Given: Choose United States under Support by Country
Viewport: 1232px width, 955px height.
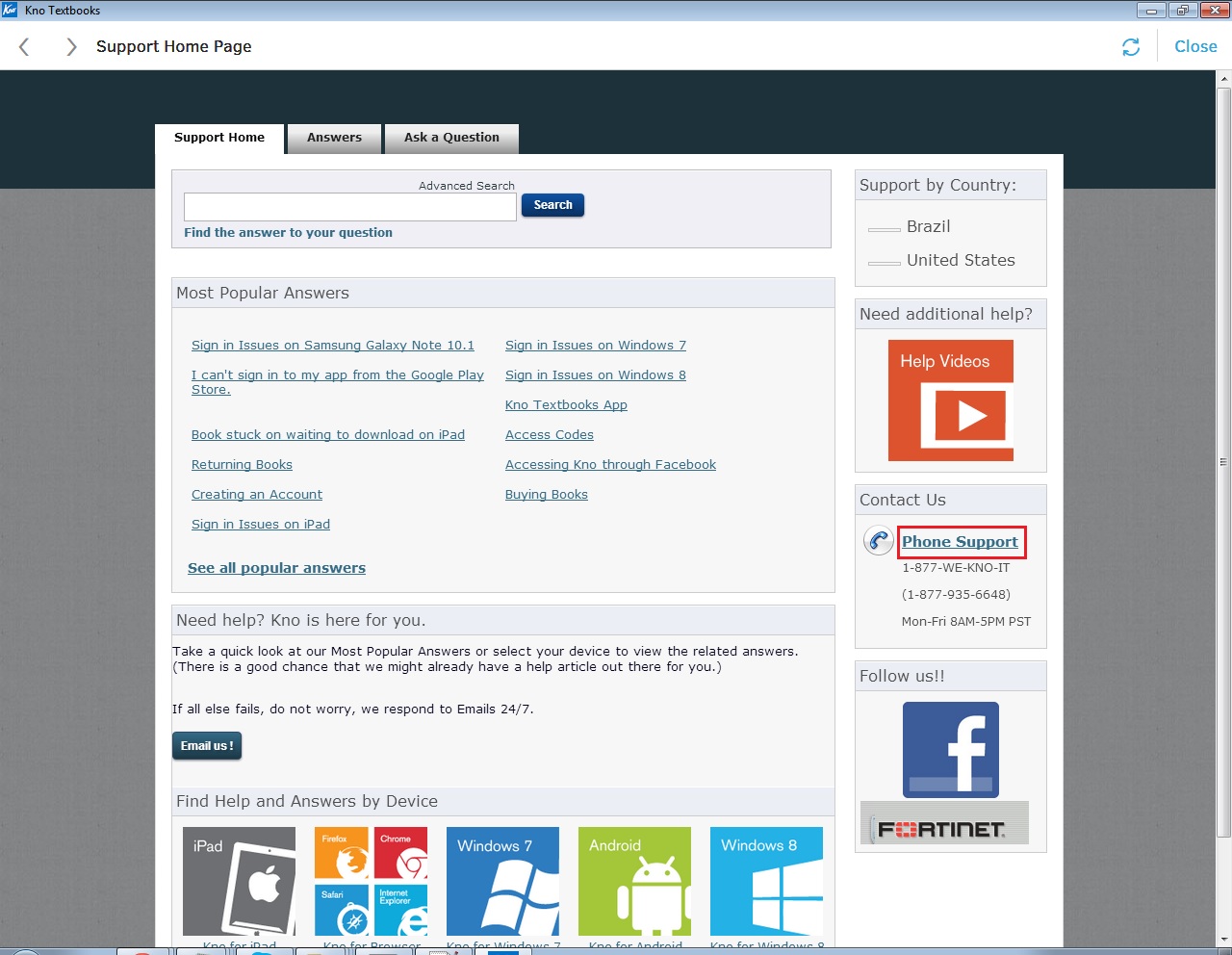Looking at the screenshot, I should click(x=961, y=260).
